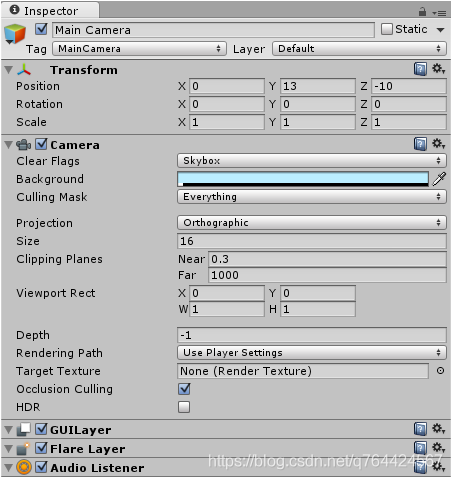Open the GUILayer gear settings menu

[x=439, y=428]
